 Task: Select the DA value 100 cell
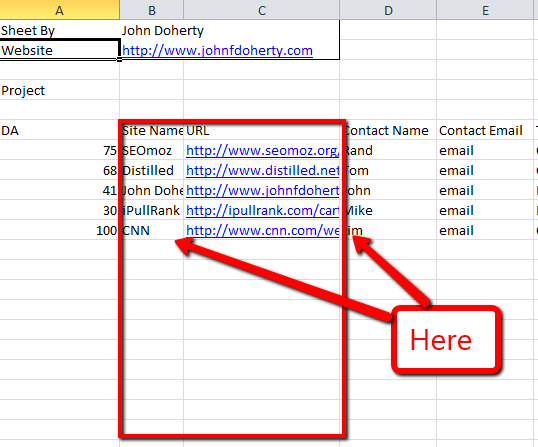tap(60, 230)
